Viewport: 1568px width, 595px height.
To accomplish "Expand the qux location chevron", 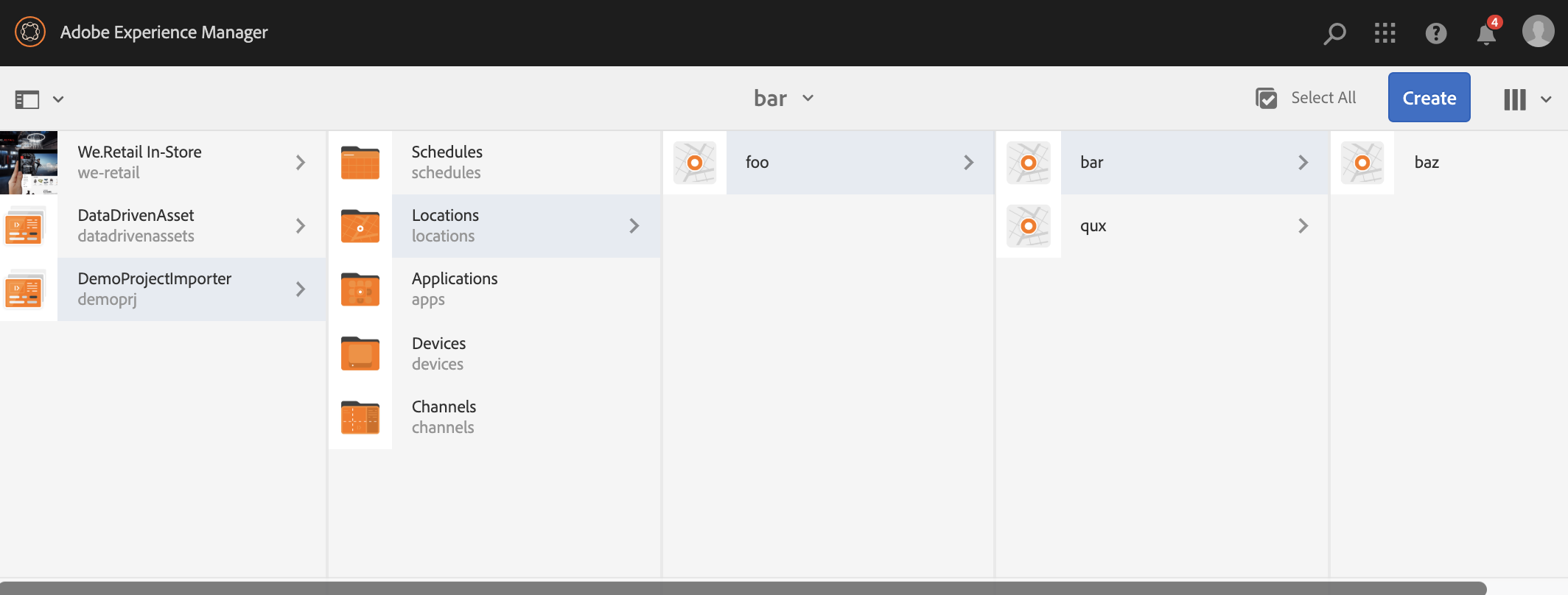I will (1303, 226).
